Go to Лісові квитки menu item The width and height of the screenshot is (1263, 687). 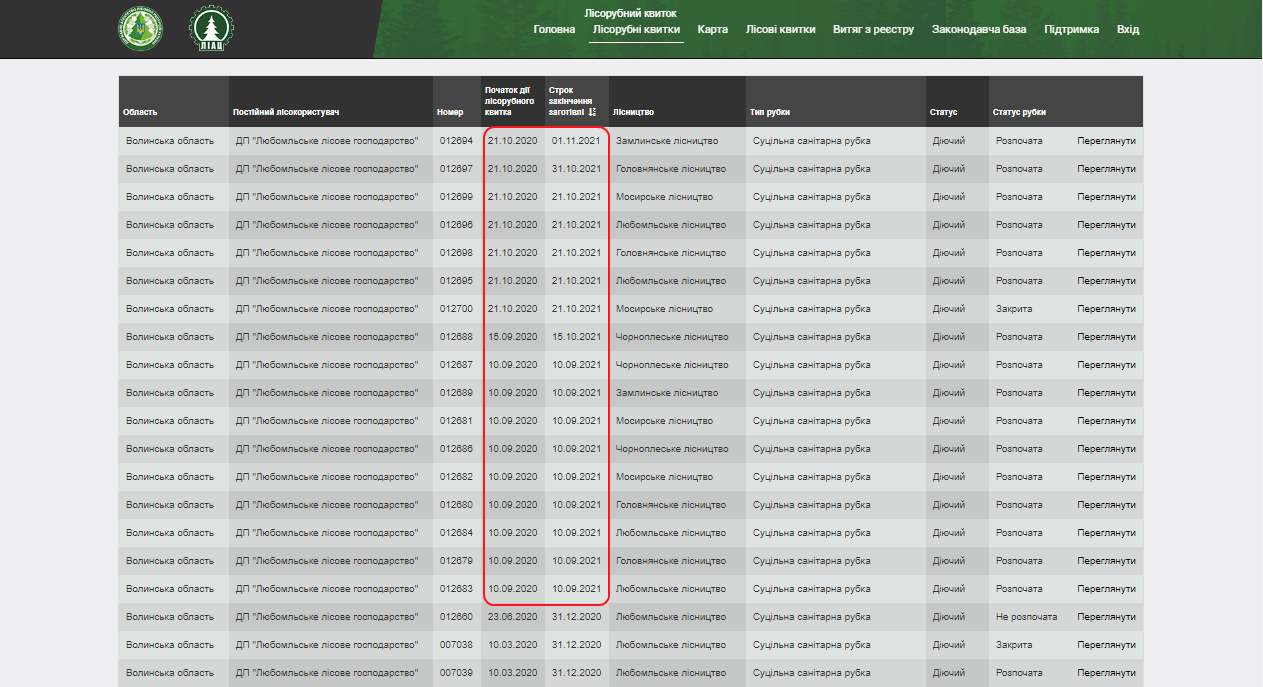coord(780,29)
